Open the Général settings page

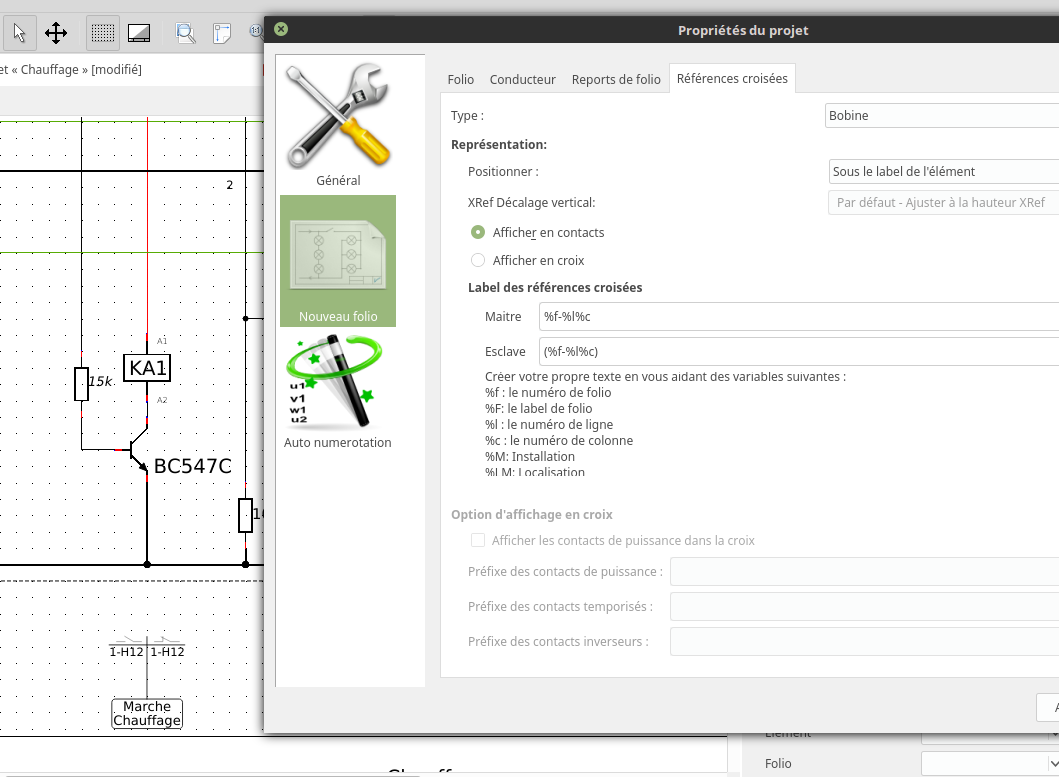point(338,125)
